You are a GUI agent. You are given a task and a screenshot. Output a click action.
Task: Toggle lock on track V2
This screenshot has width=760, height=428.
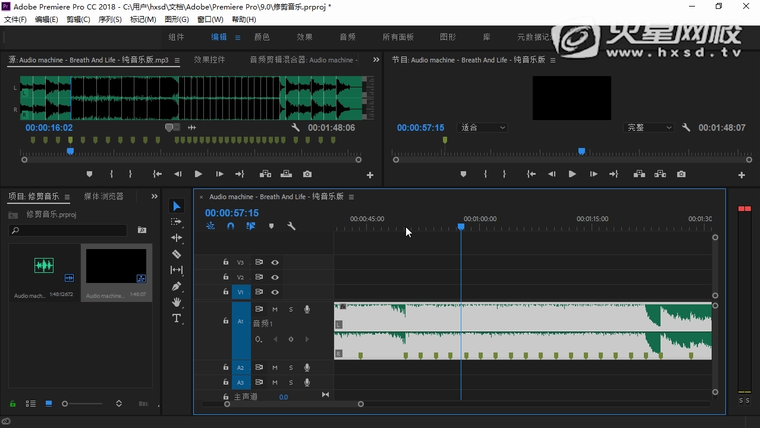pos(226,277)
